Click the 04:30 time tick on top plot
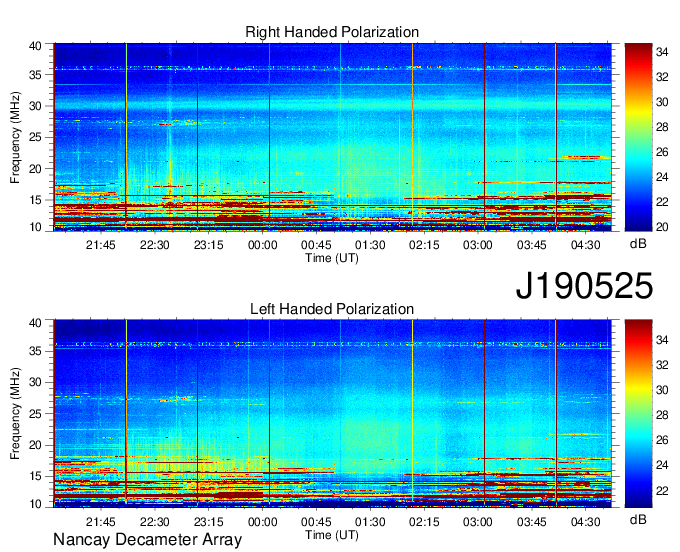The image size is (680, 552). [585, 245]
